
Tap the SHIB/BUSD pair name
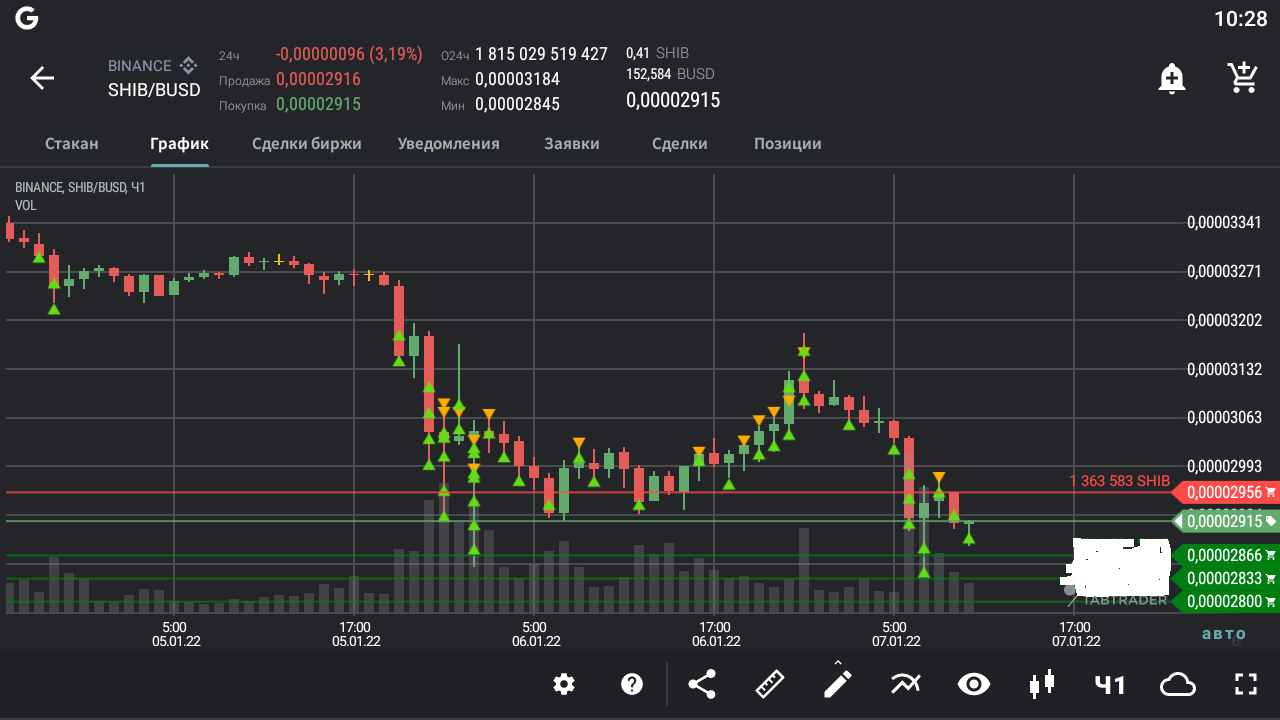click(154, 90)
